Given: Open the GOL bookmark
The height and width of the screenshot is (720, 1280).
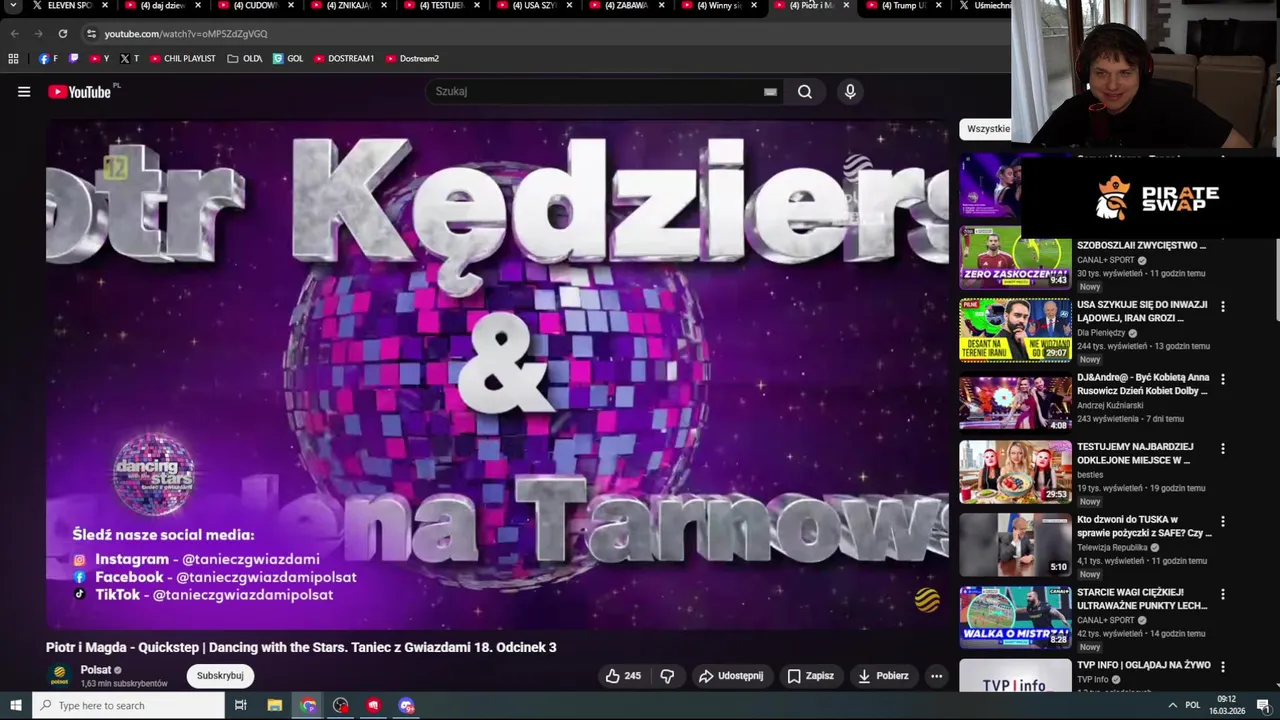Looking at the screenshot, I should pyautogui.click(x=288, y=58).
